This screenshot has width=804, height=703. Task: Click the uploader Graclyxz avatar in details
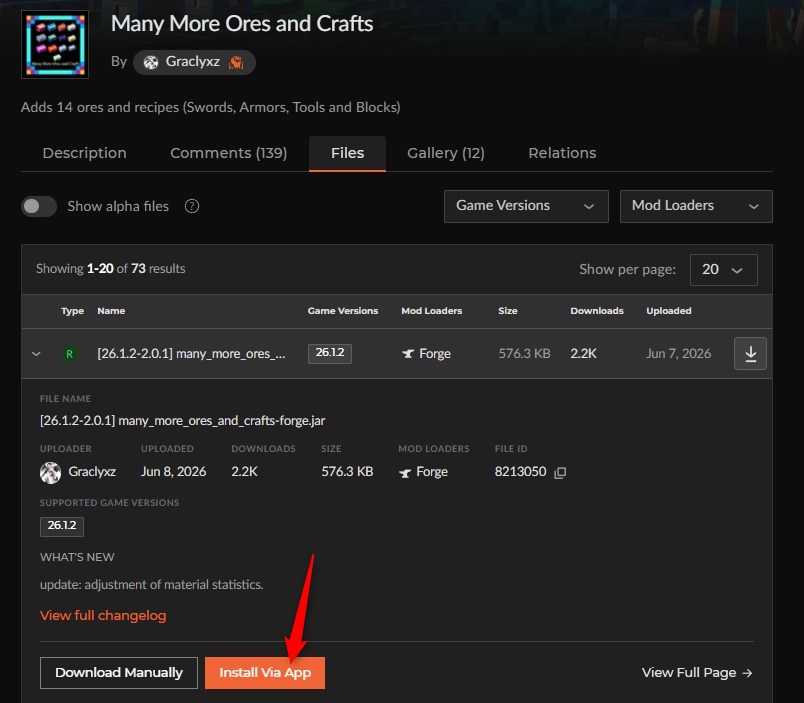[50, 472]
